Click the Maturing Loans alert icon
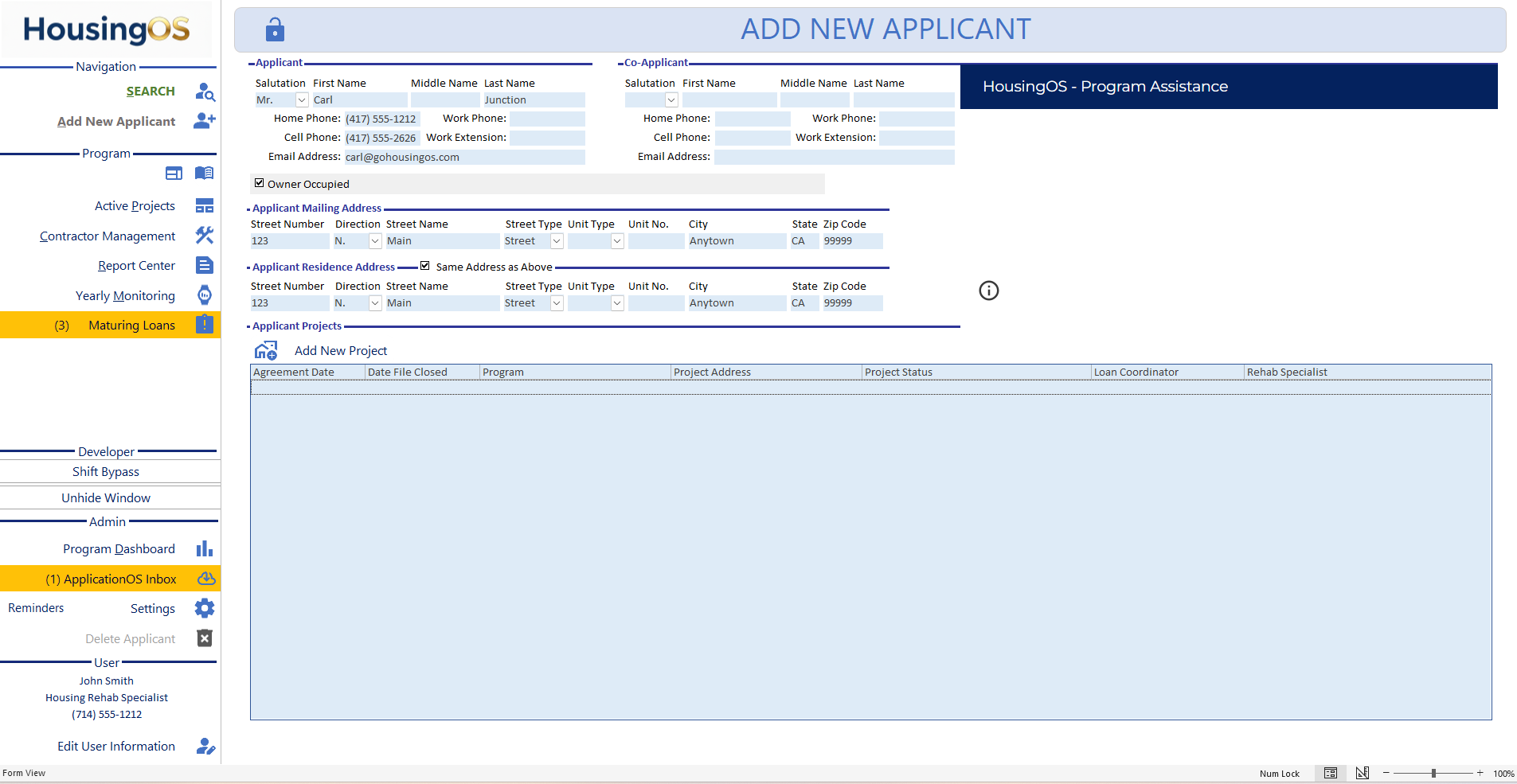1517x784 pixels. pos(205,324)
